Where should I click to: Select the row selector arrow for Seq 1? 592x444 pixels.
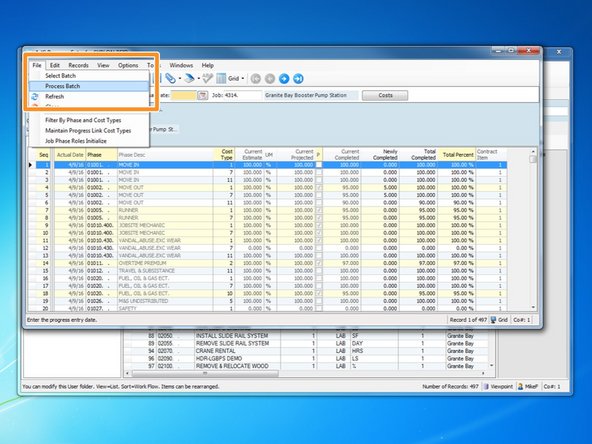click(x=31, y=165)
